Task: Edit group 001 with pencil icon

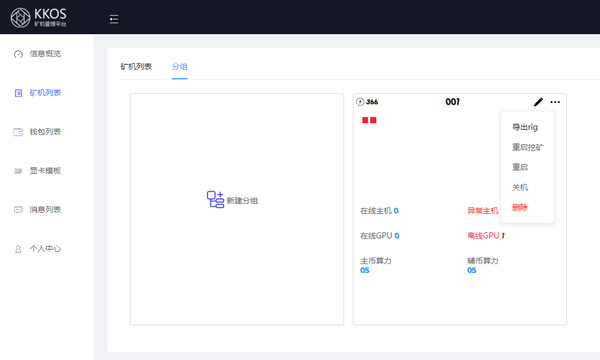Action: (538, 102)
